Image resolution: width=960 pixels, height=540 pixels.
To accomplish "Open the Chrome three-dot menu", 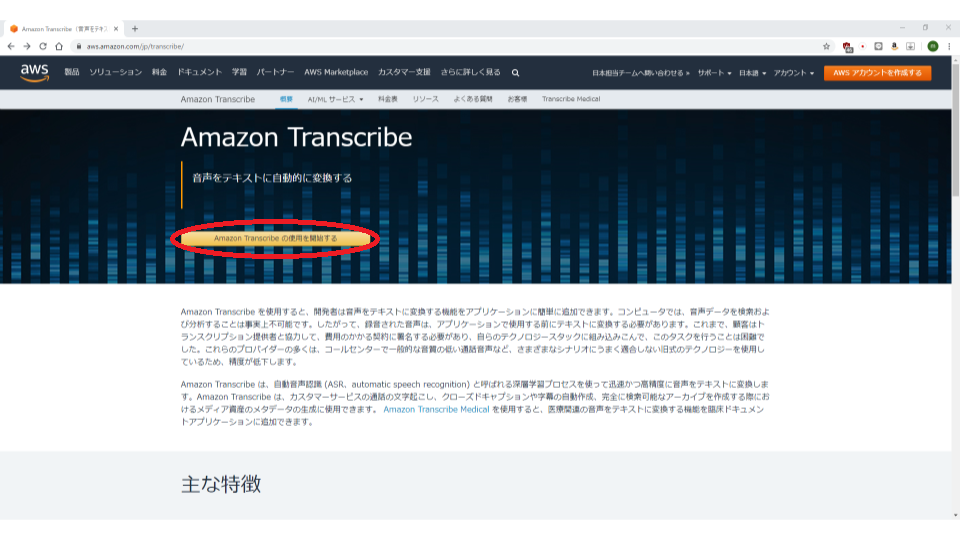I will (949, 47).
